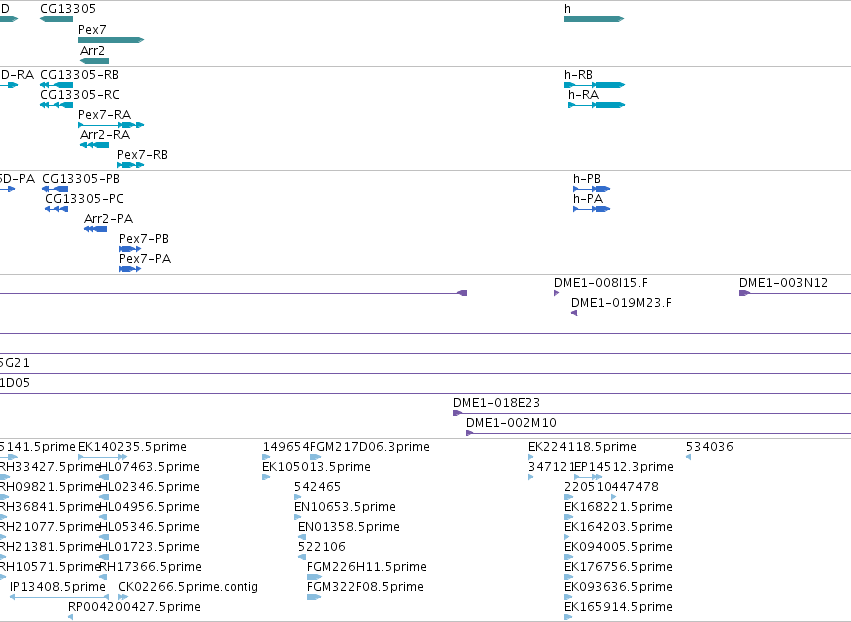
Task: Select the EK164203.5prime EST label
Action: tap(619, 528)
